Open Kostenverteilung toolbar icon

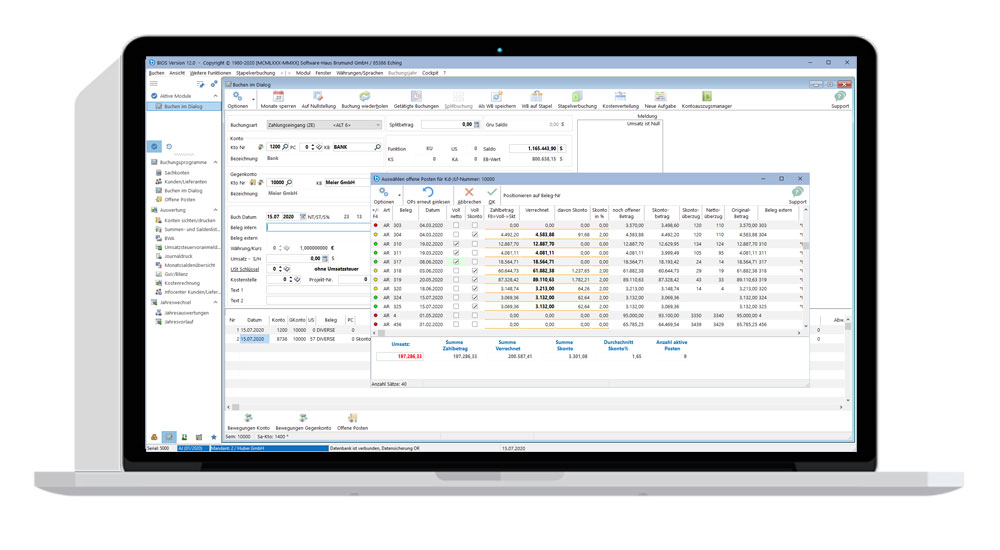point(620,96)
